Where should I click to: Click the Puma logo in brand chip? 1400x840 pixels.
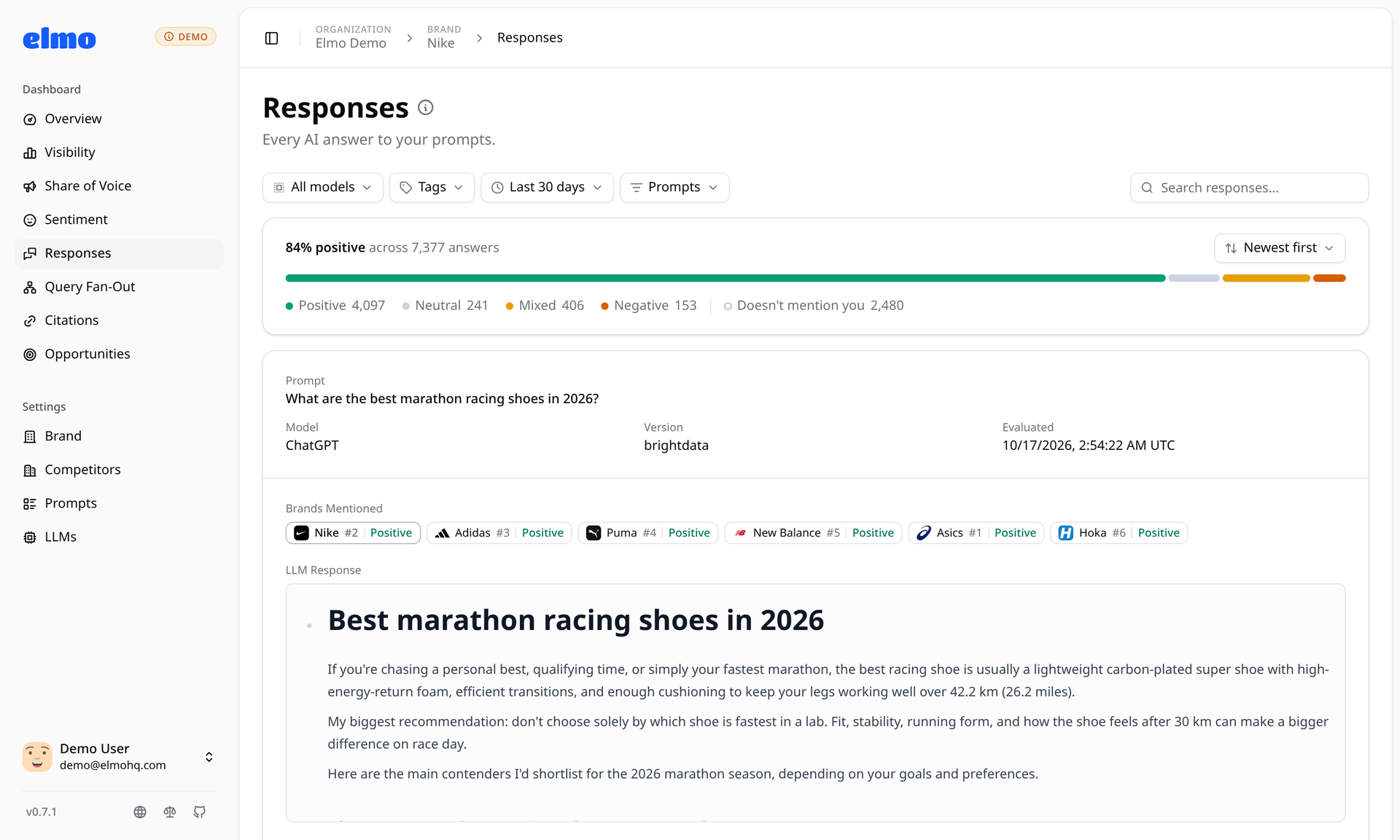coord(594,533)
